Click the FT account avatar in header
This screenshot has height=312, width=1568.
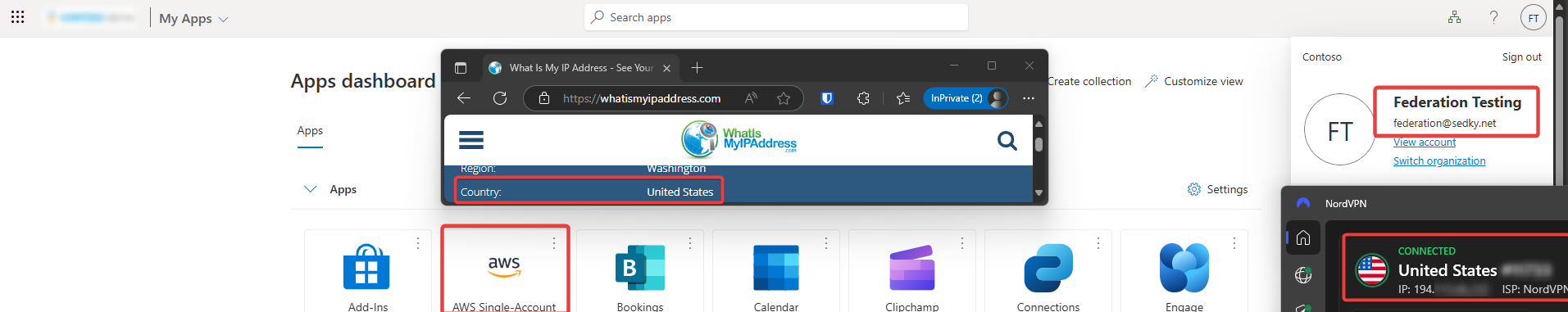click(x=1533, y=17)
